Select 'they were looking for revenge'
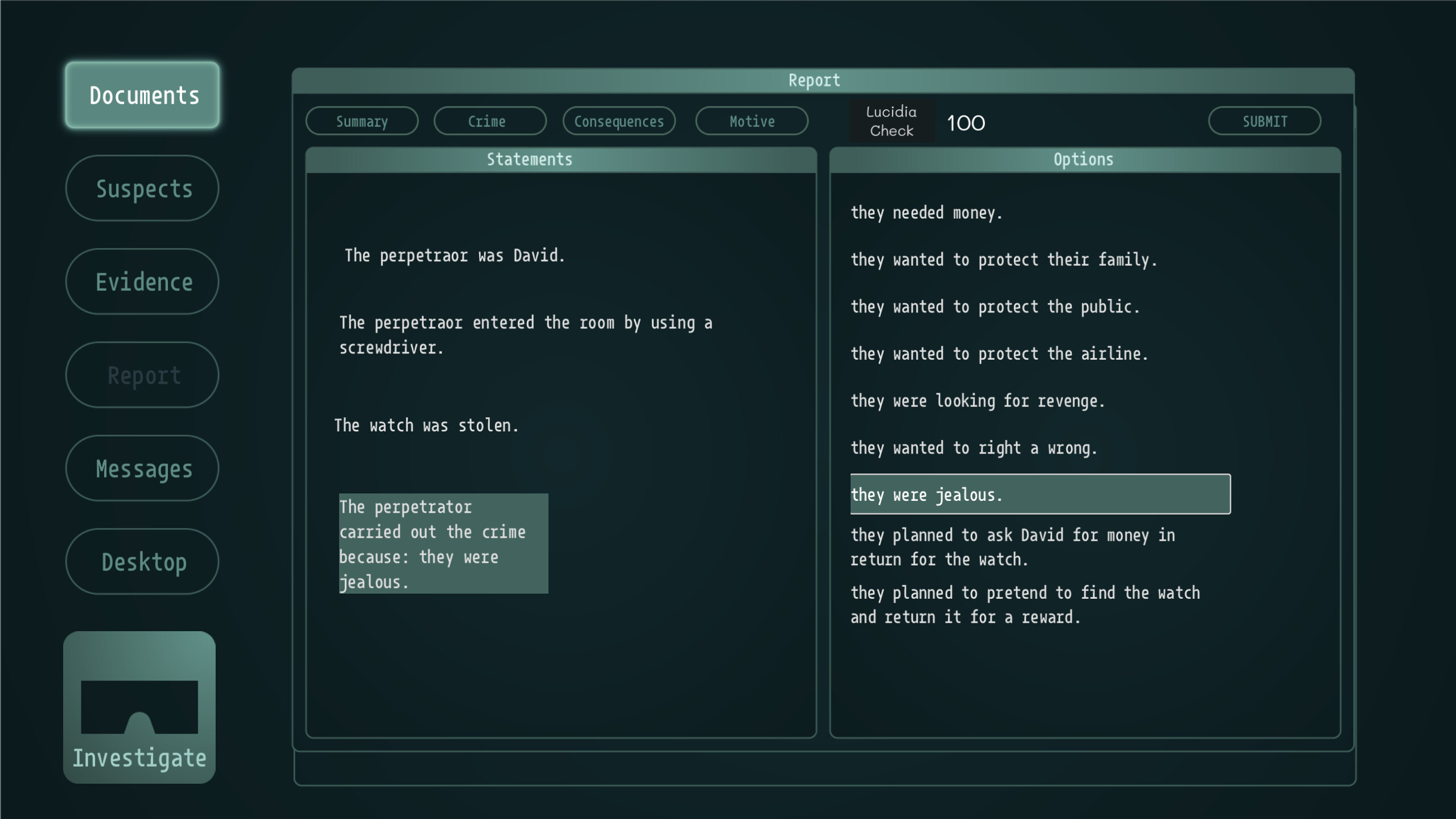Screen dimensions: 1456x819 click(x=977, y=400)
